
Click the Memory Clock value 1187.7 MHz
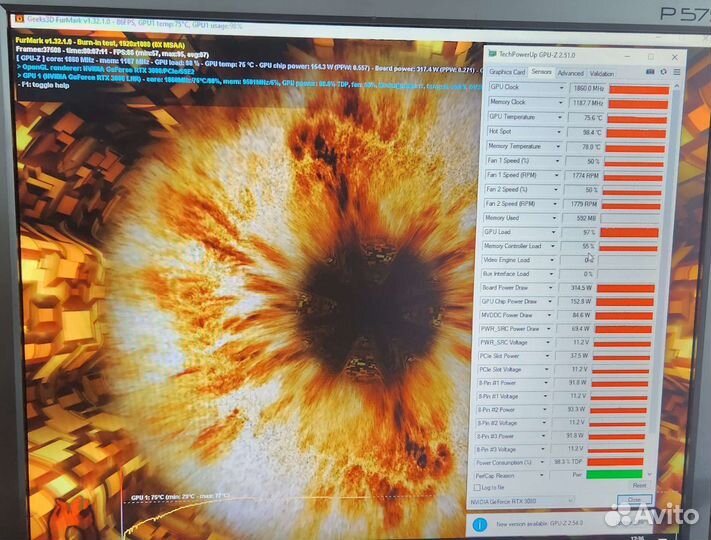click(x=586, y=103)
